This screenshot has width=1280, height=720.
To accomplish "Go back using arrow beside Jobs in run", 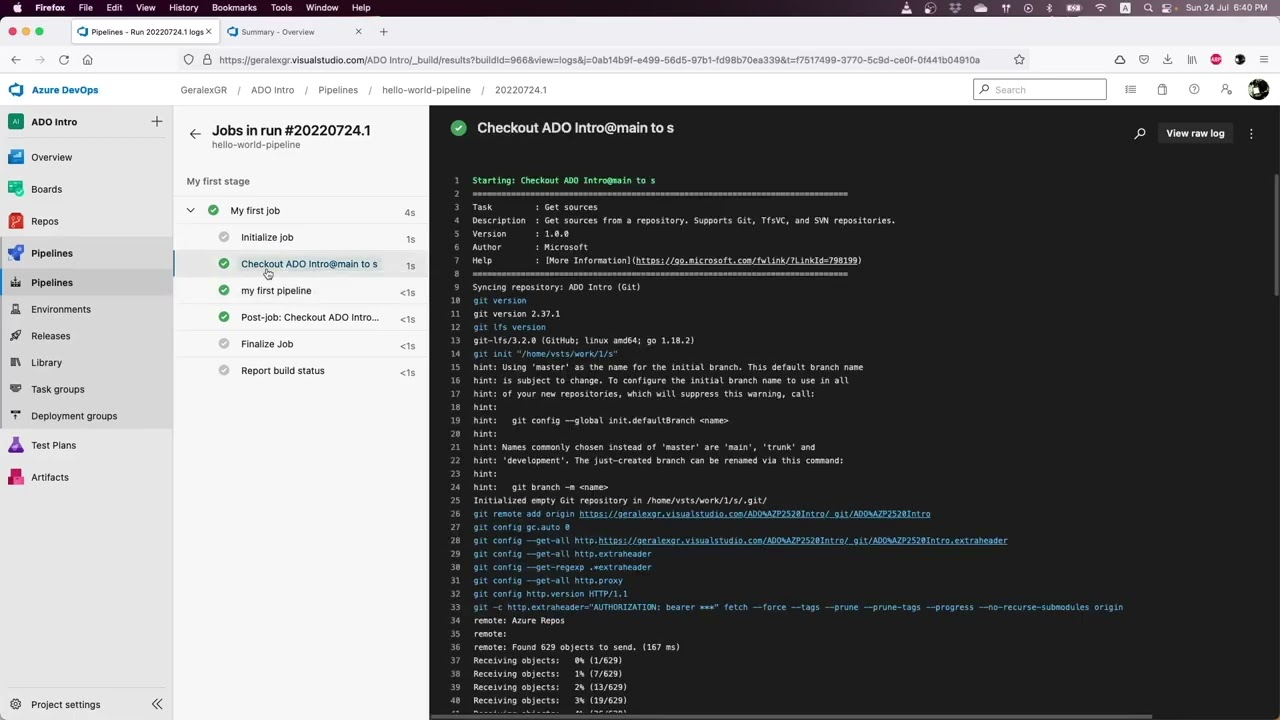I will coord(195,133).
